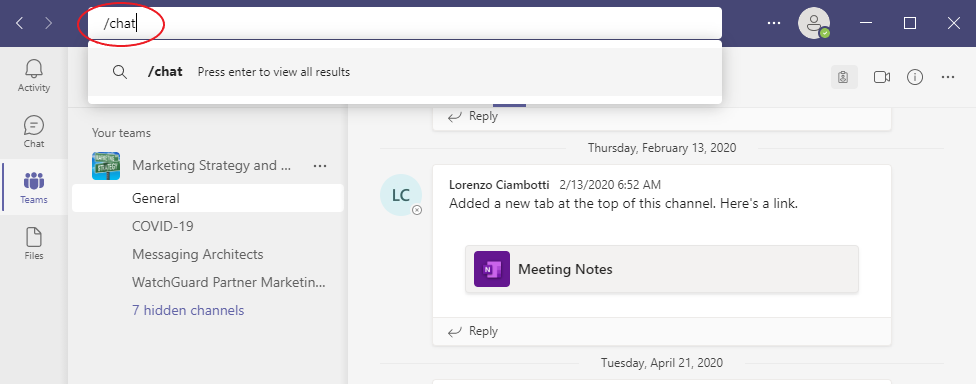This screenshot has width=976, height=384.
Task: Open channel more options ellipsis
Action: [x=948, y=77]
